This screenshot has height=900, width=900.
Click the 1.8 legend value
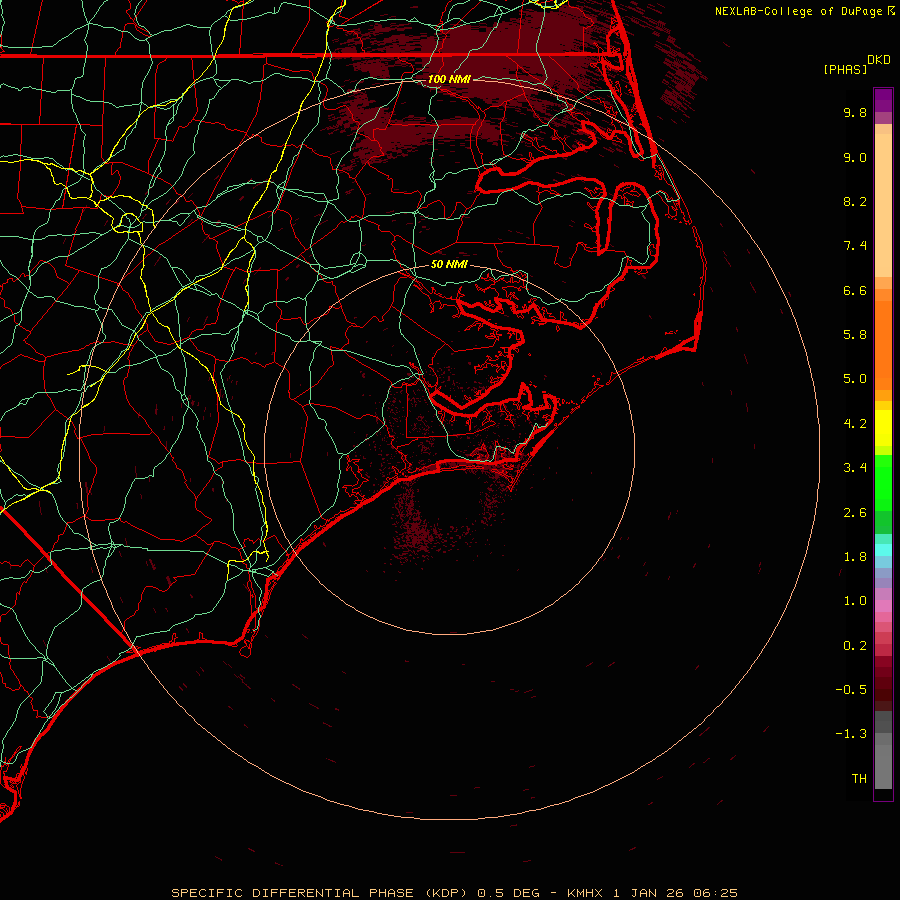coord(855,557)
